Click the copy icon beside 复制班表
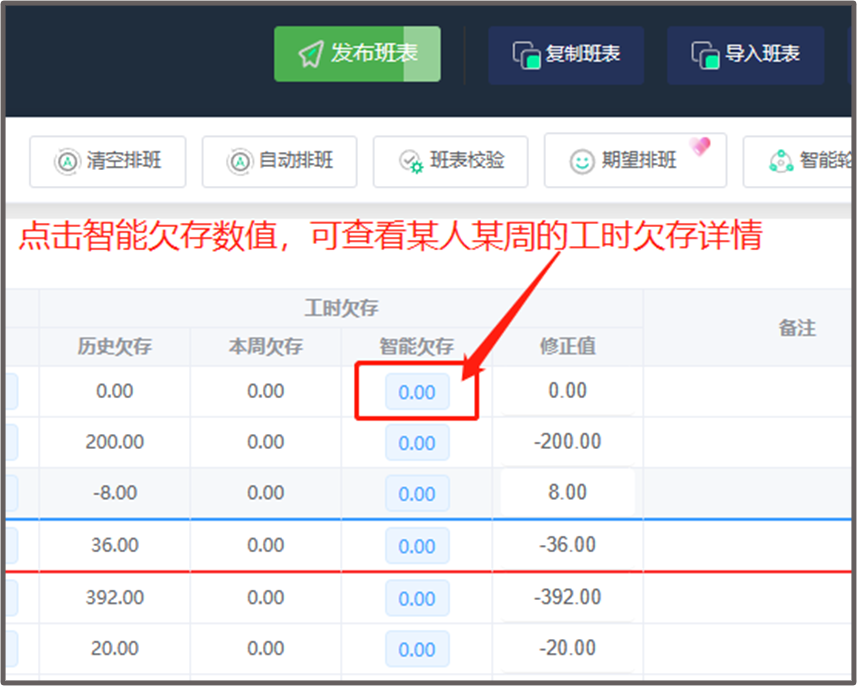 point(526,54)
